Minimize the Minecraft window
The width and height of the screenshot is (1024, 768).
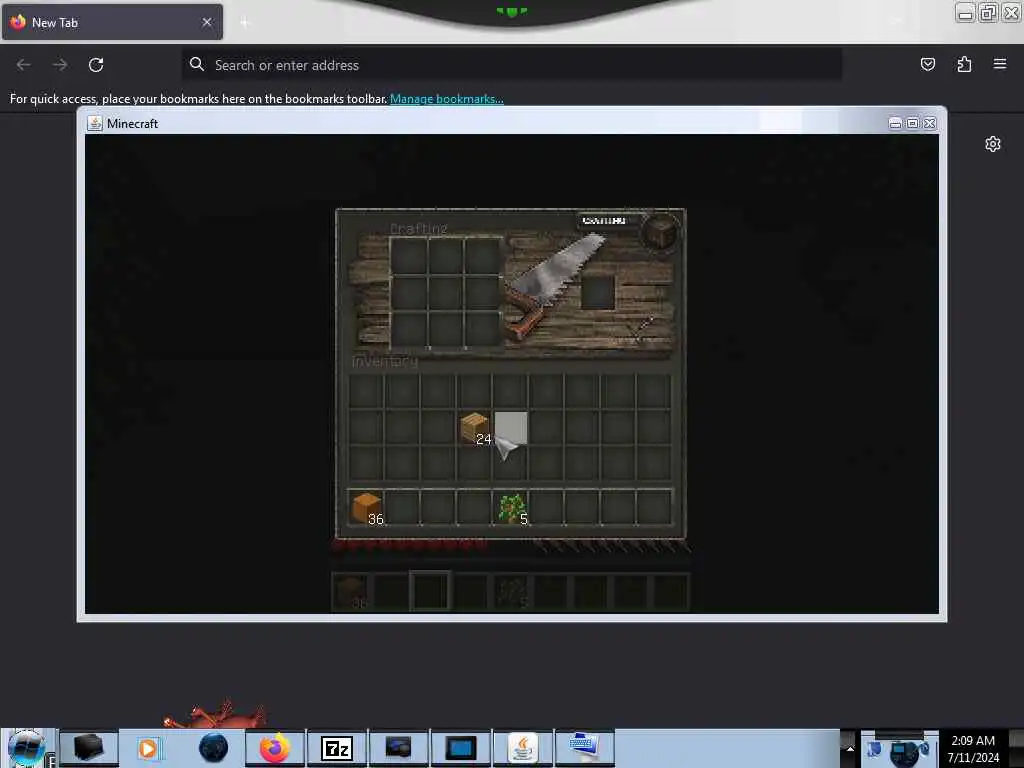coord(895,123)
